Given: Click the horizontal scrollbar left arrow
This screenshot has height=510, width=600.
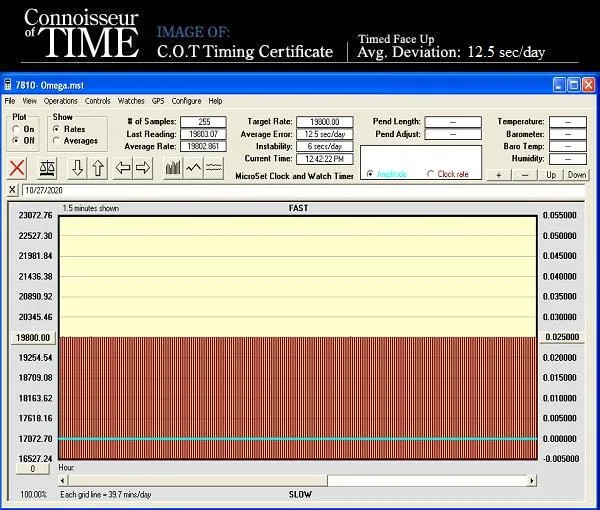Looking at the screenshot, I should coord(63,480).
